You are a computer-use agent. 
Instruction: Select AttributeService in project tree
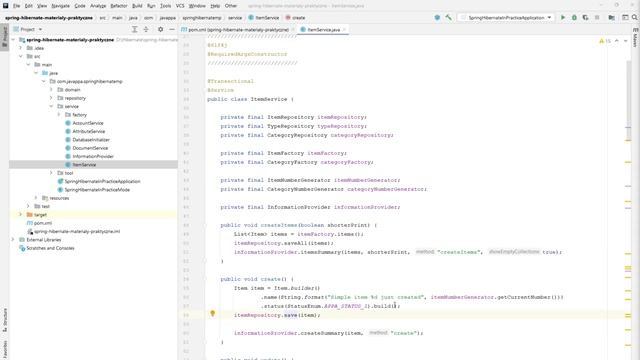[89, 131]
